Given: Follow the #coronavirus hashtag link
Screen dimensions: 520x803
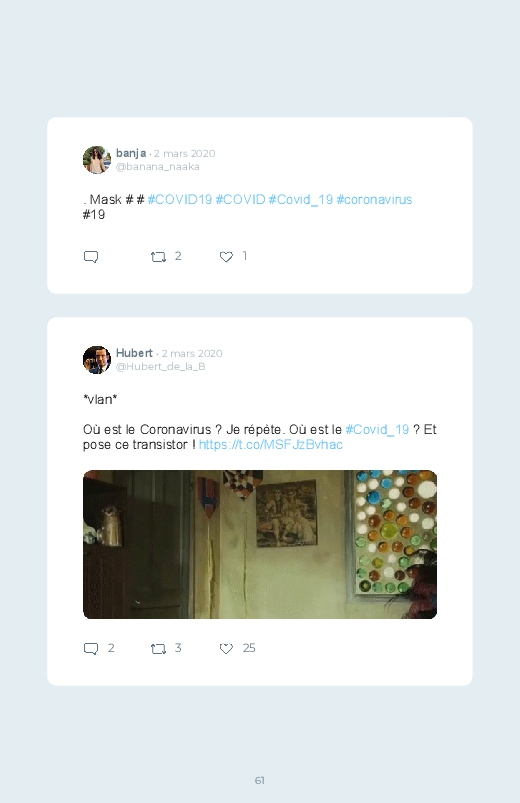Looking at the screenshot, I should click(x=374, y=199).
